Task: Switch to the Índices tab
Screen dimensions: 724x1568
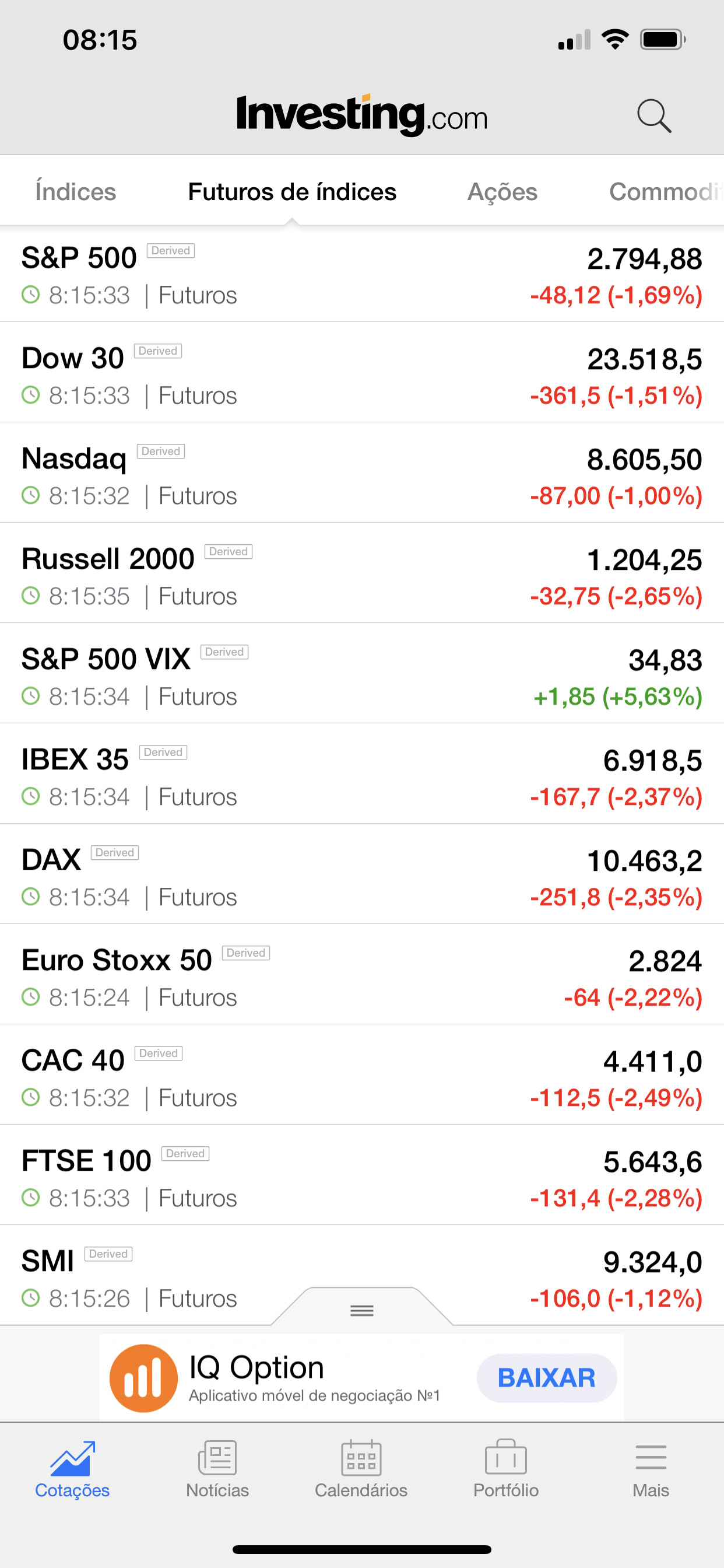Action: 75,192
